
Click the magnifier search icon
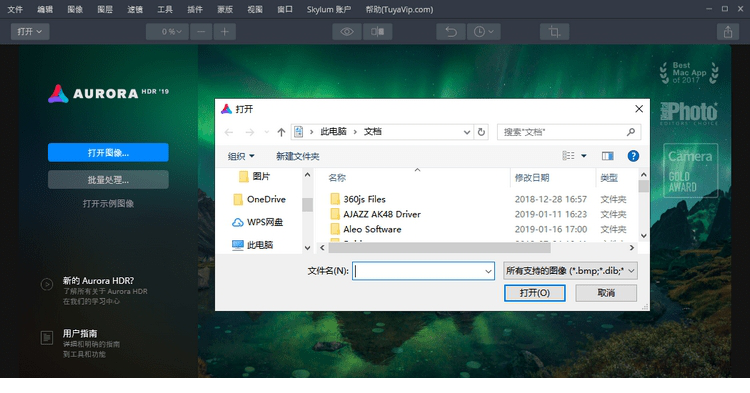pyautogui.click(x=631, y=131)
